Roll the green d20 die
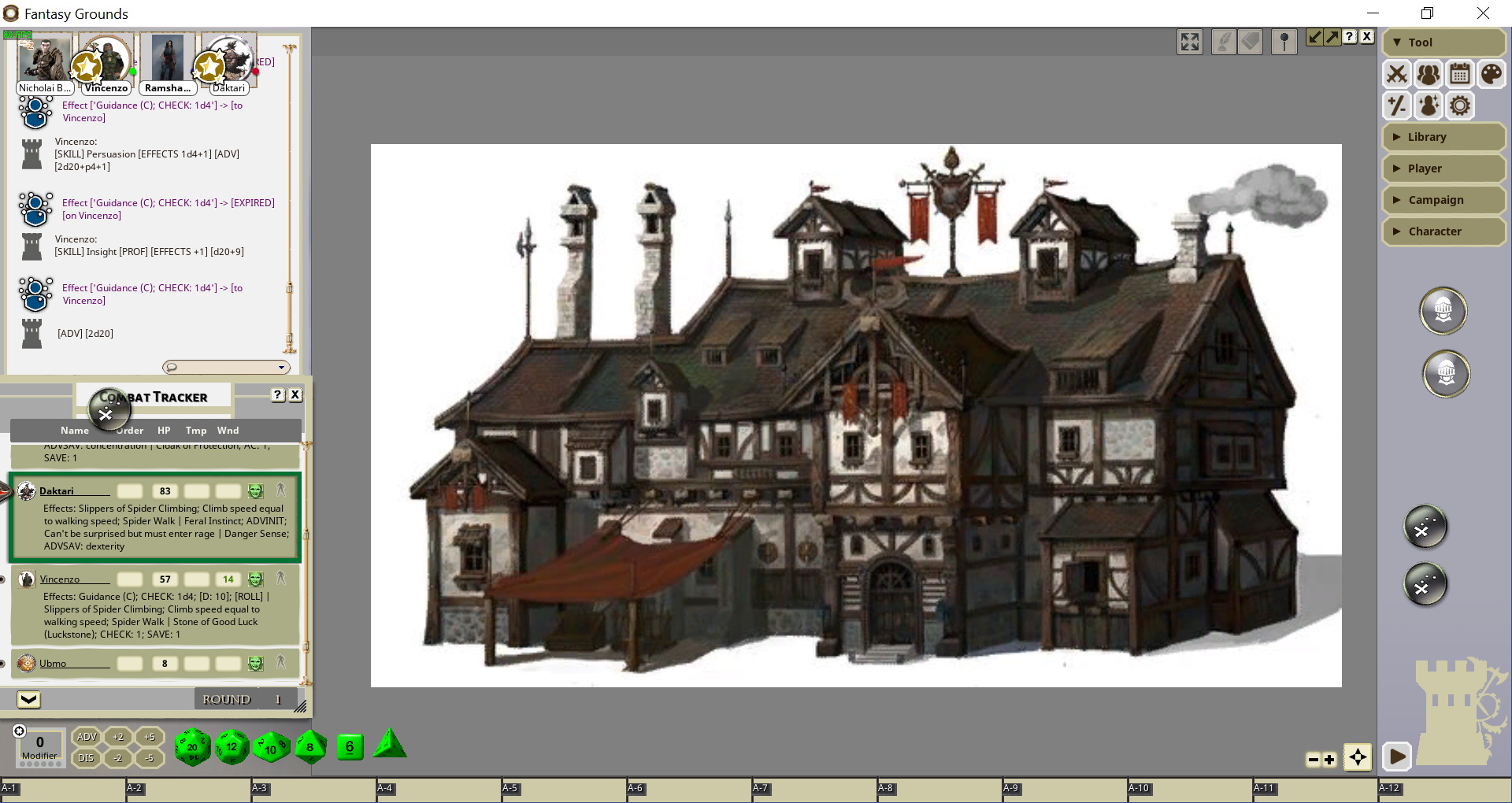 pos(192,746)
